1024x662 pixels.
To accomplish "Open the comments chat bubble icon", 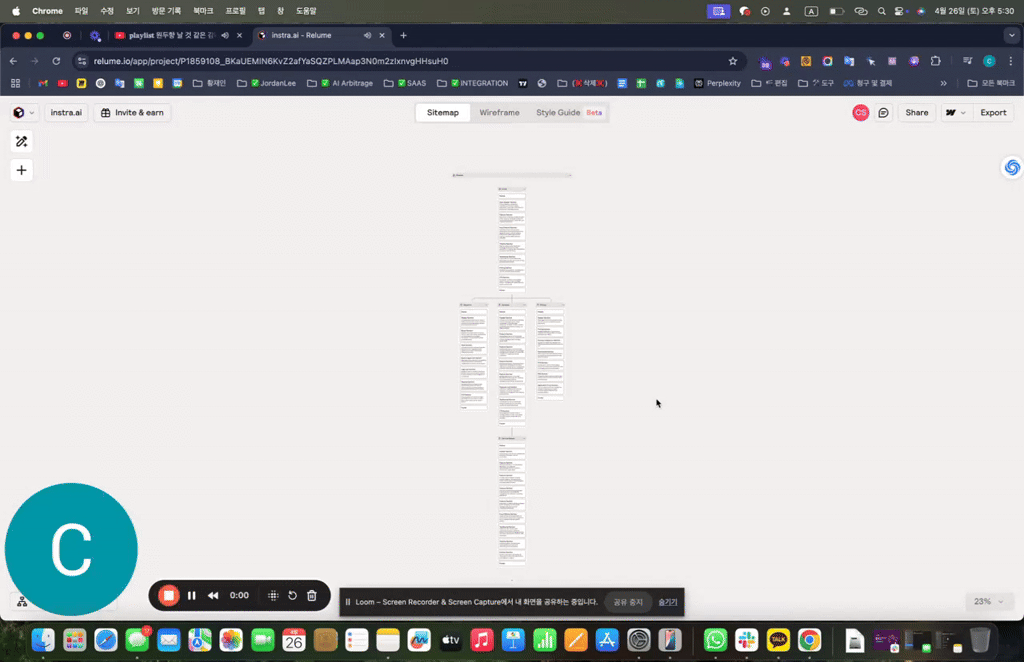I will coord(883,113).
